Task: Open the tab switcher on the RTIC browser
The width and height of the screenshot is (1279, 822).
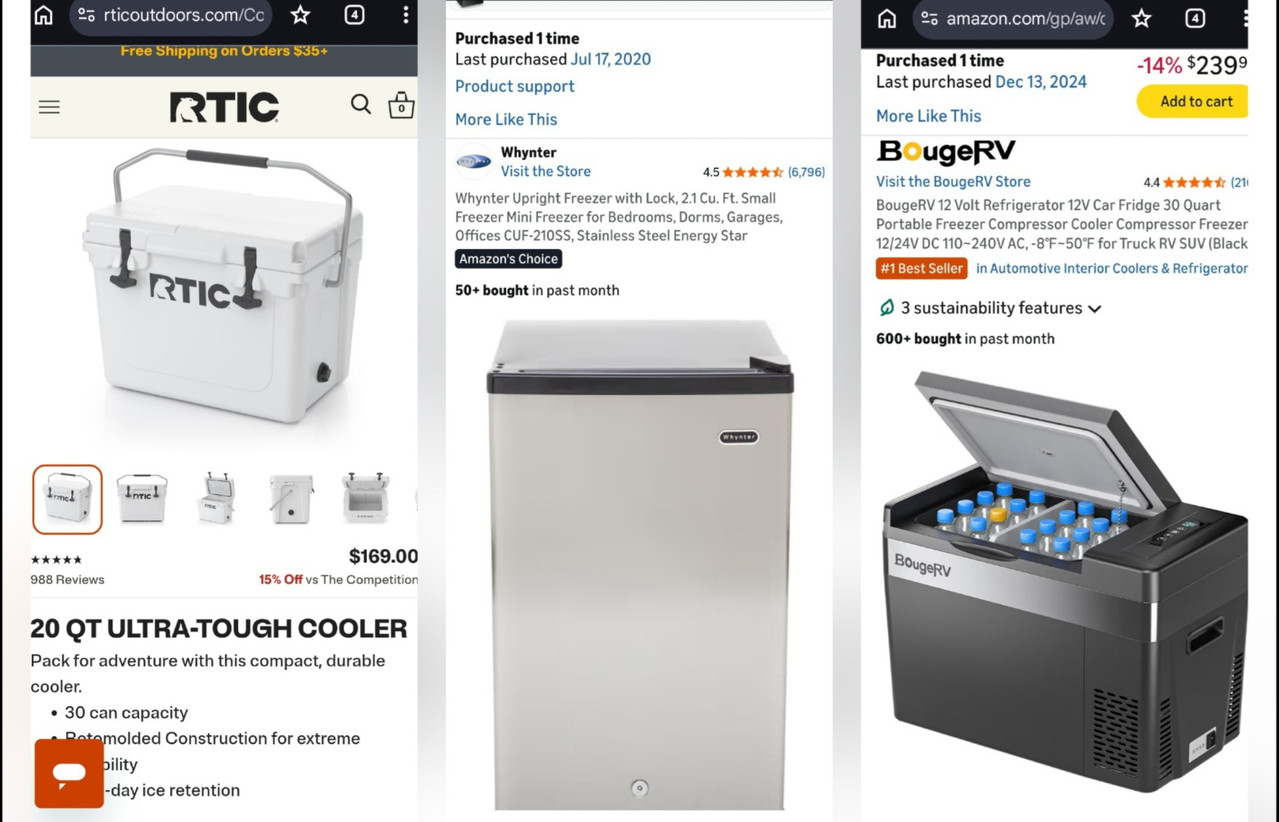Action: 354,15
